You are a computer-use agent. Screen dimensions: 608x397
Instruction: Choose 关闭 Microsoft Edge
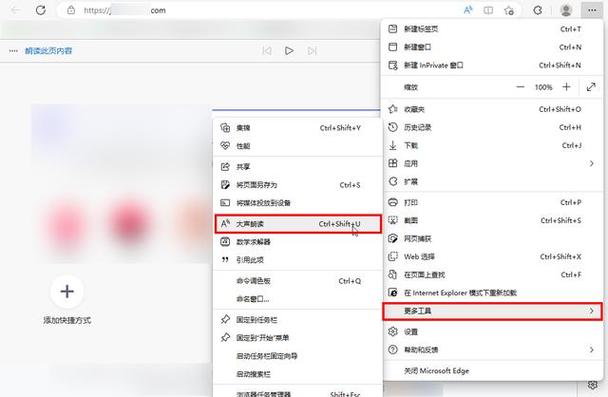coord(492,371)
